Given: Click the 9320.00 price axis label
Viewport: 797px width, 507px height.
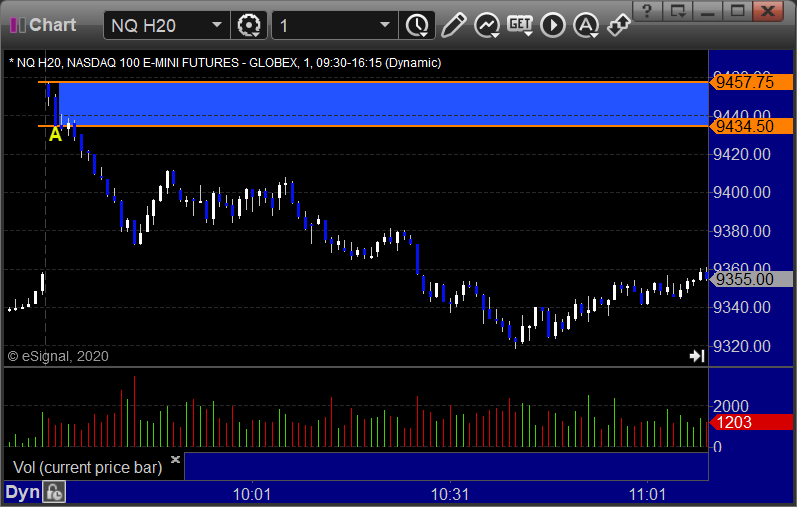Looking at the screenshot, I should [x=742, y=346].
